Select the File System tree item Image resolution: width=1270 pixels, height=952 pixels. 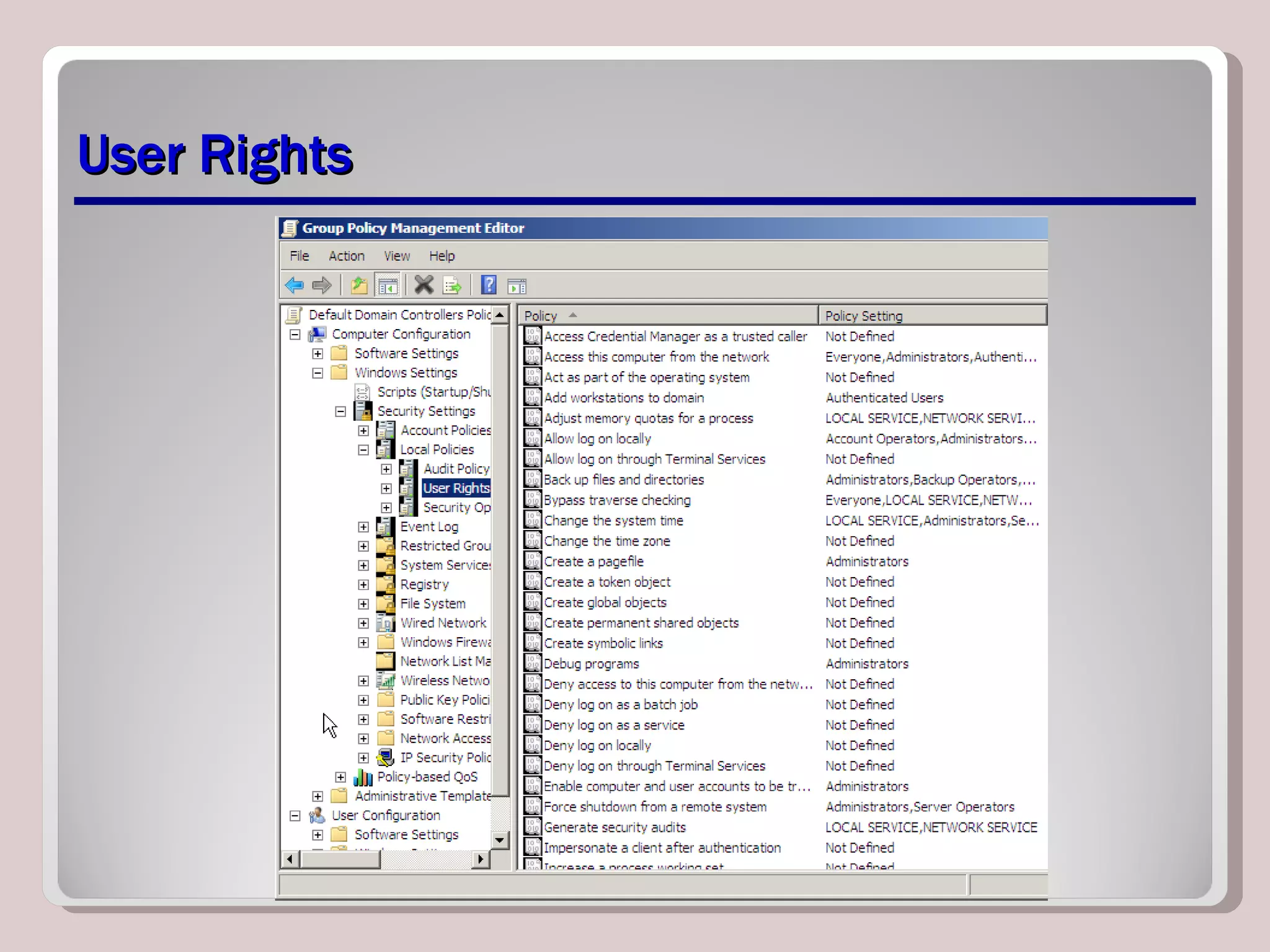pyautogui.click(x=433, y=604)
